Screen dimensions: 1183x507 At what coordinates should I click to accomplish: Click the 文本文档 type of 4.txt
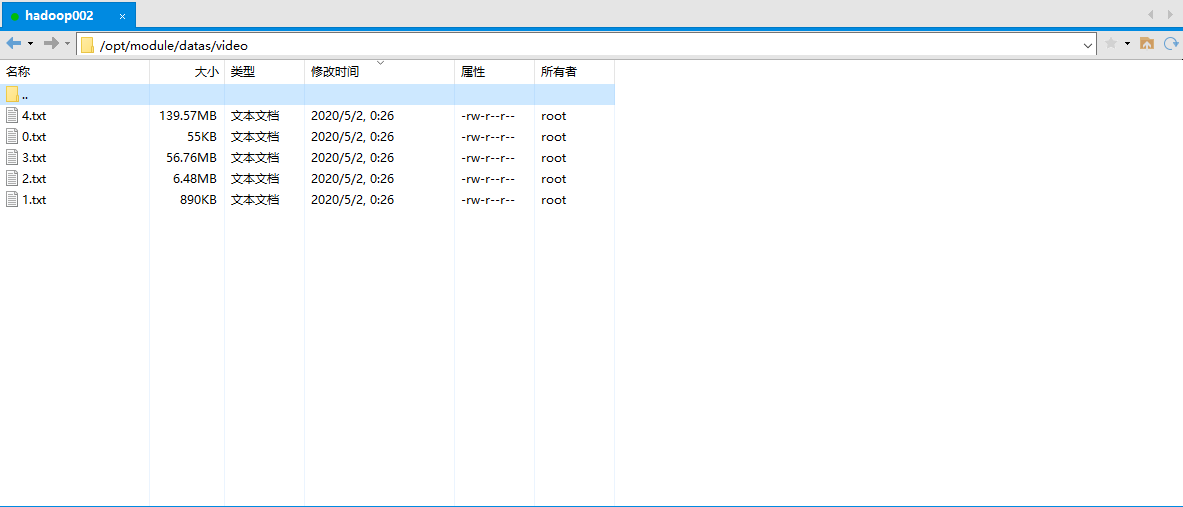[255, 116]
